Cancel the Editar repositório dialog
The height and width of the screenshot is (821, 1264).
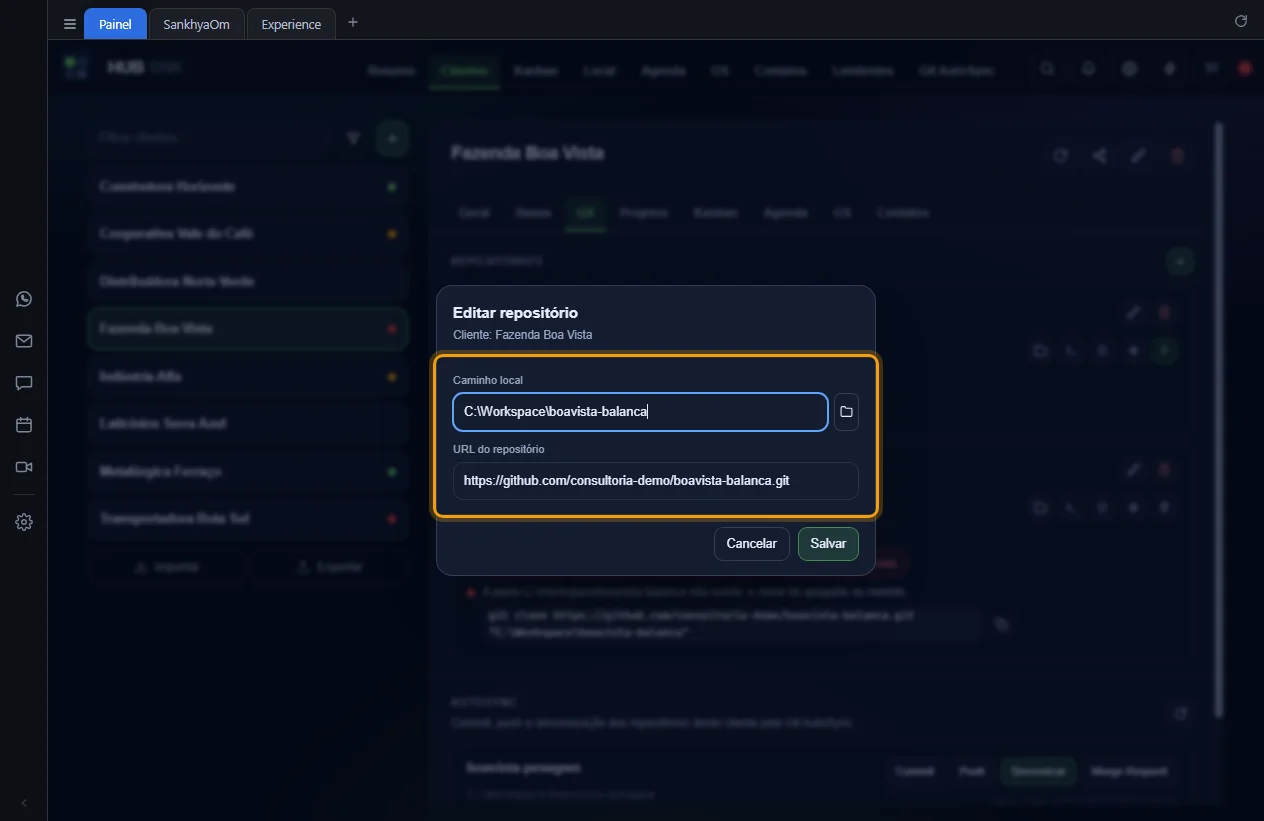pyautogui.click(x=751, y=544)
